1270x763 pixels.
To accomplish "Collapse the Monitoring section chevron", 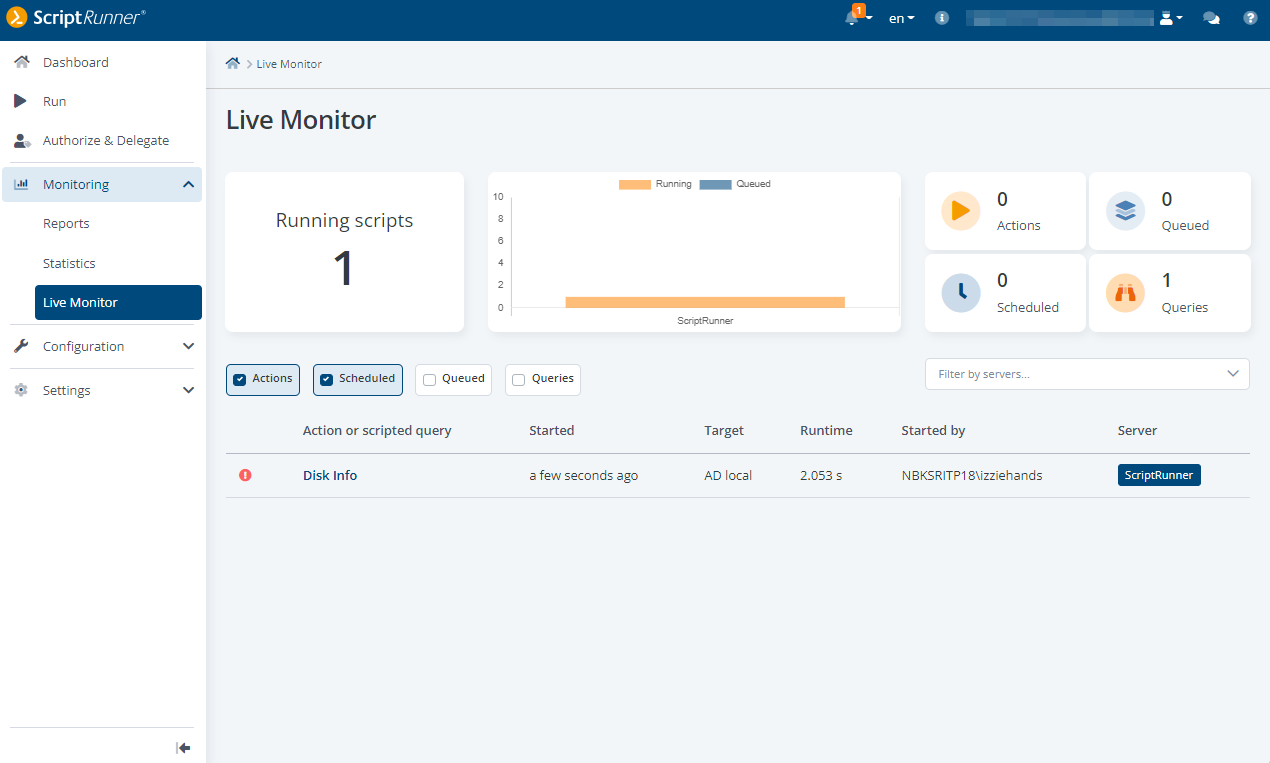I will point(188,184).
